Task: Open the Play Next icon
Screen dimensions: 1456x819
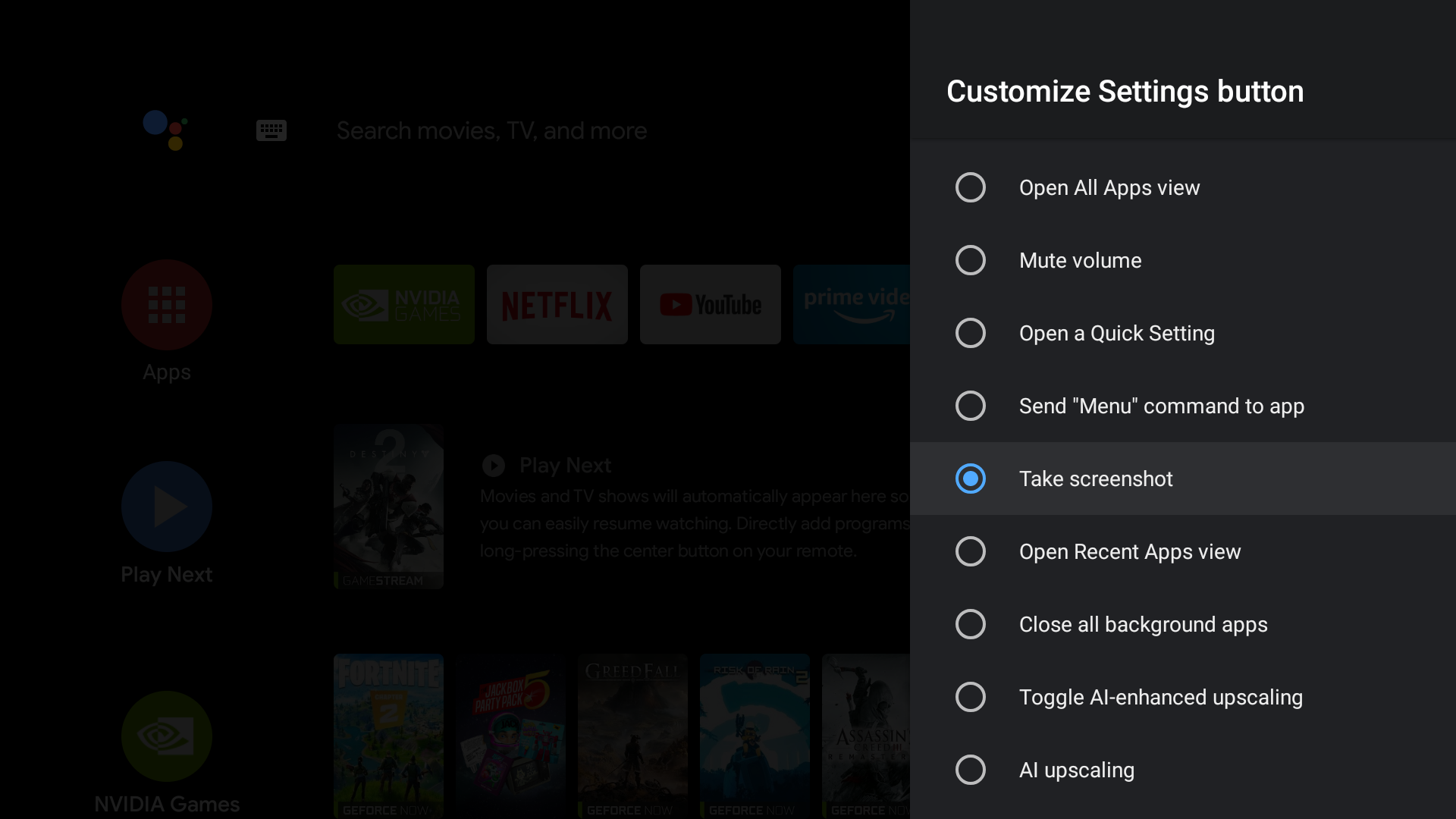Action: (166, 506)
